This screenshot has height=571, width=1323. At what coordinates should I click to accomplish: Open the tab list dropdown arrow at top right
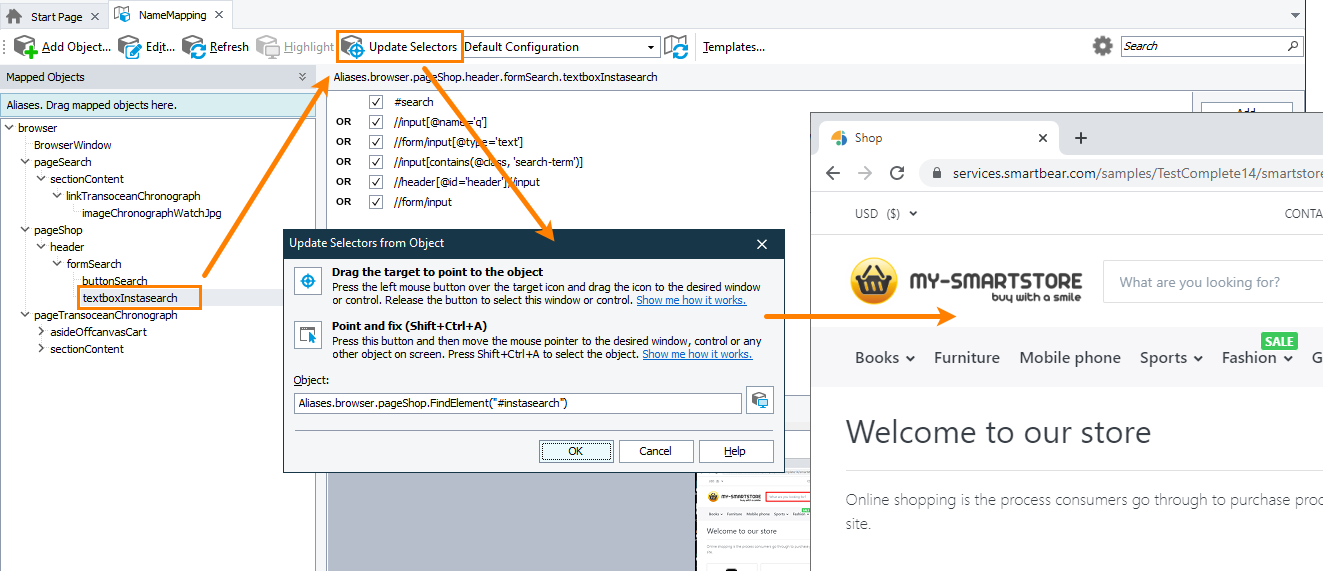coord(1295,16)
